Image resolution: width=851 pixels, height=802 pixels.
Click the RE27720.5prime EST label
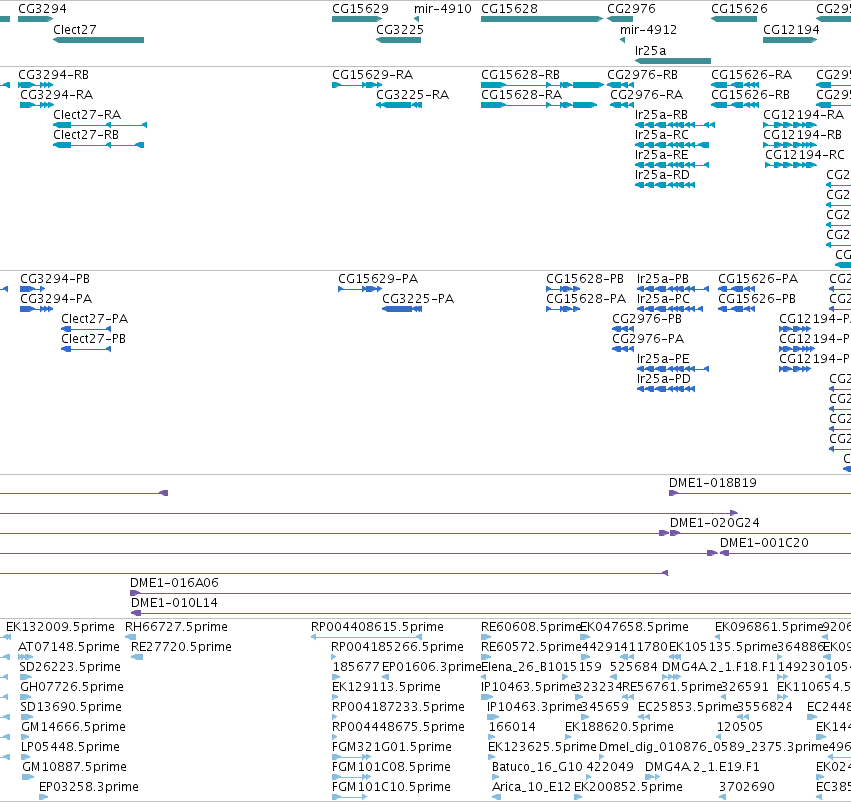pos(181,647)
